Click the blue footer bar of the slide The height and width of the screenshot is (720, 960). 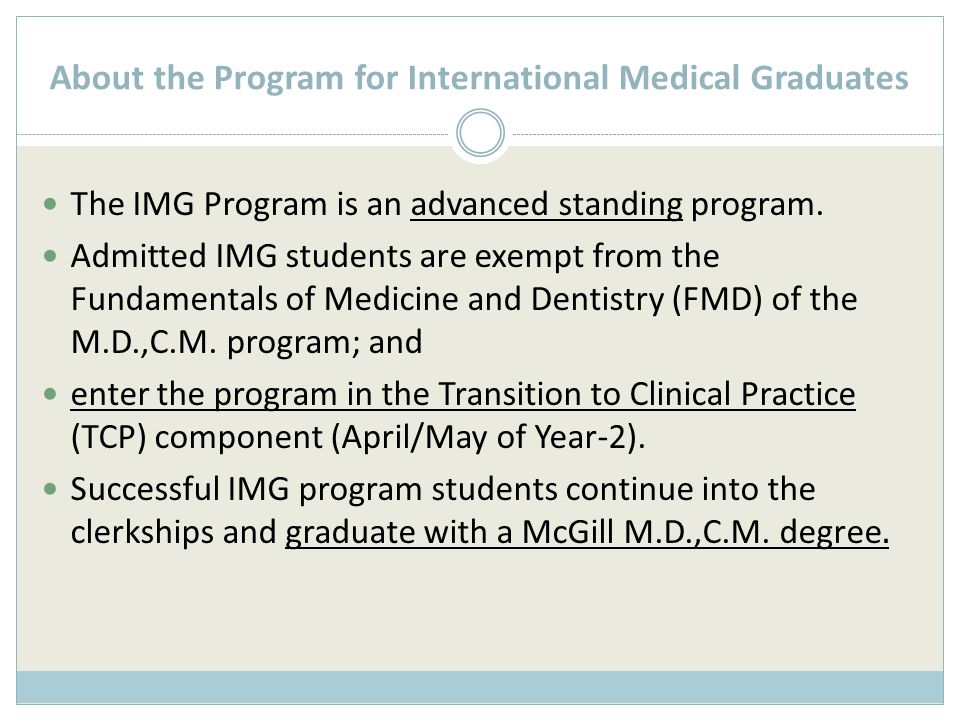point(480,687)
